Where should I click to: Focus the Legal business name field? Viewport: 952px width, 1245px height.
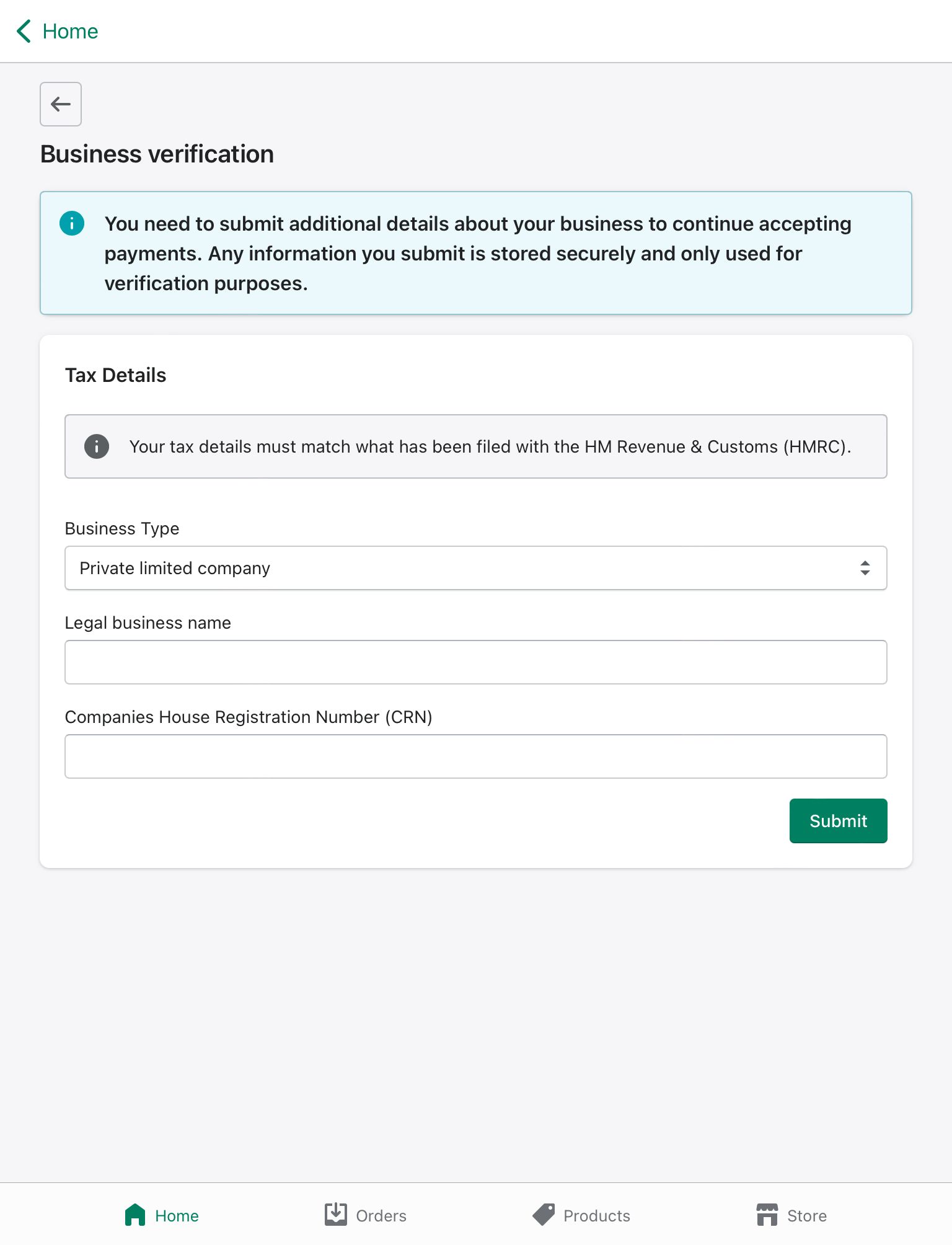coord(476,662)
